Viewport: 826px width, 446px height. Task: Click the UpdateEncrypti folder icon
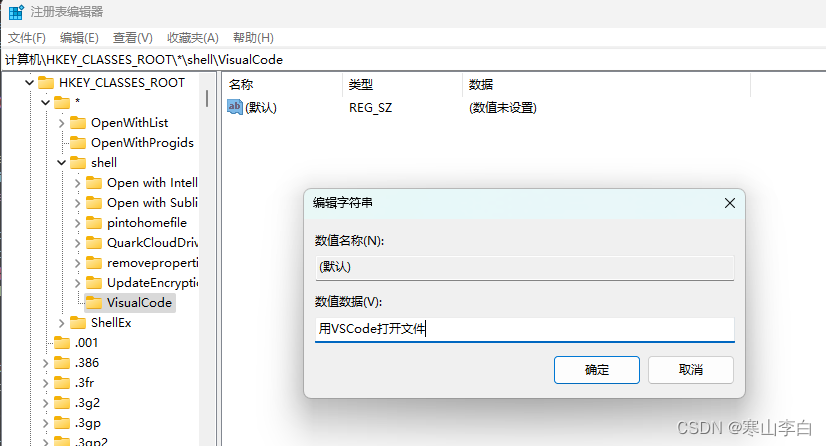click(x=94, y=283)
